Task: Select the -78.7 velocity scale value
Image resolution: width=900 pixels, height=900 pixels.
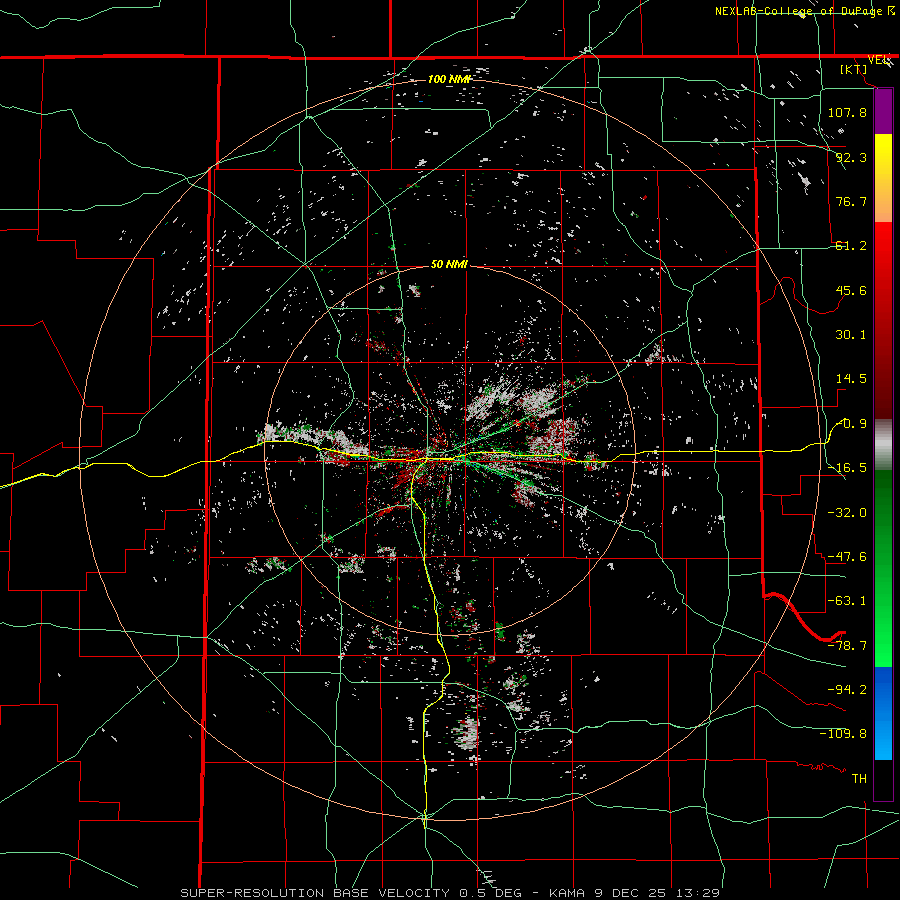Action: coord(847,646)
